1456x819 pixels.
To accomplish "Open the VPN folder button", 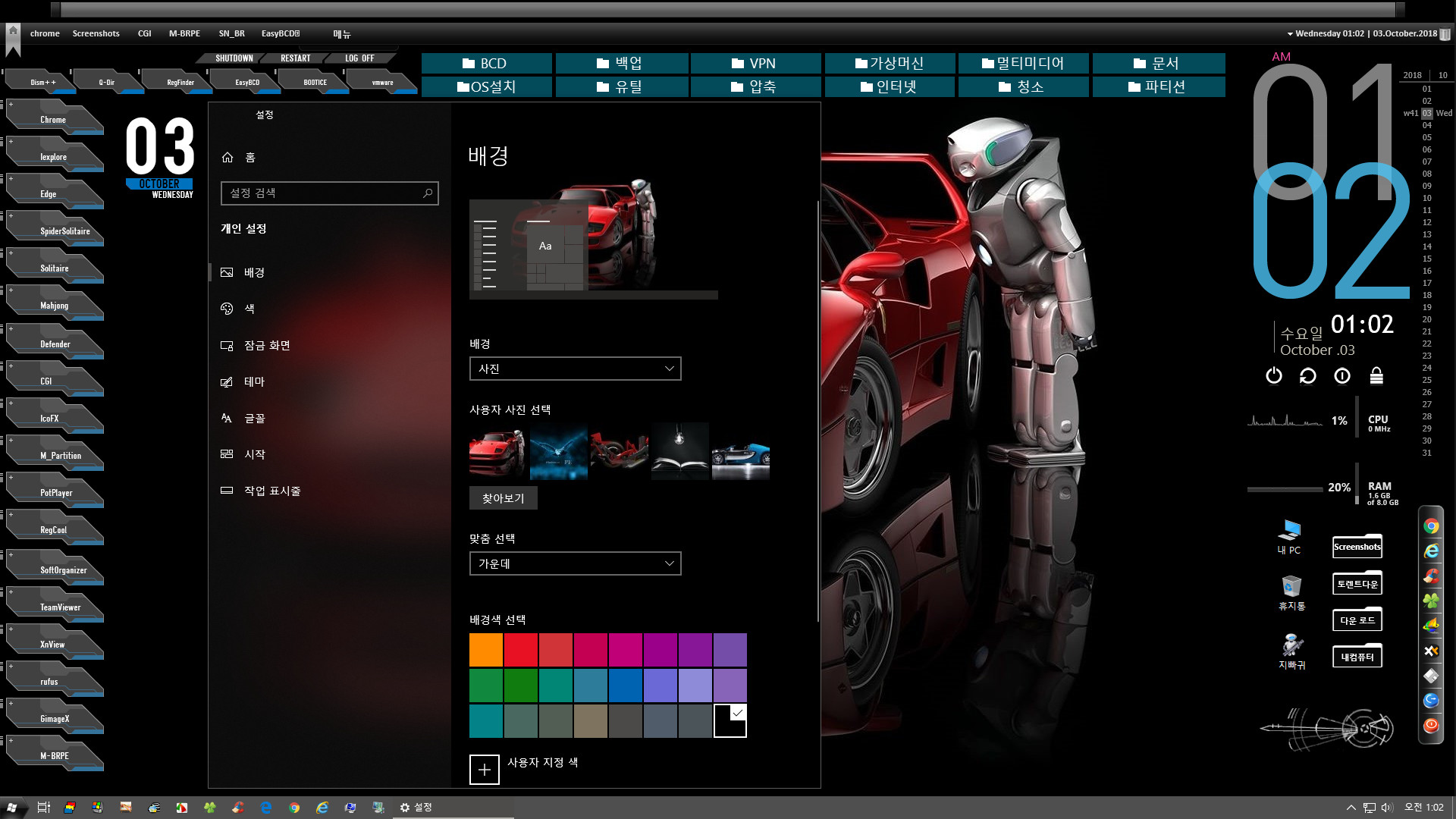I will [x=755, y=64].
